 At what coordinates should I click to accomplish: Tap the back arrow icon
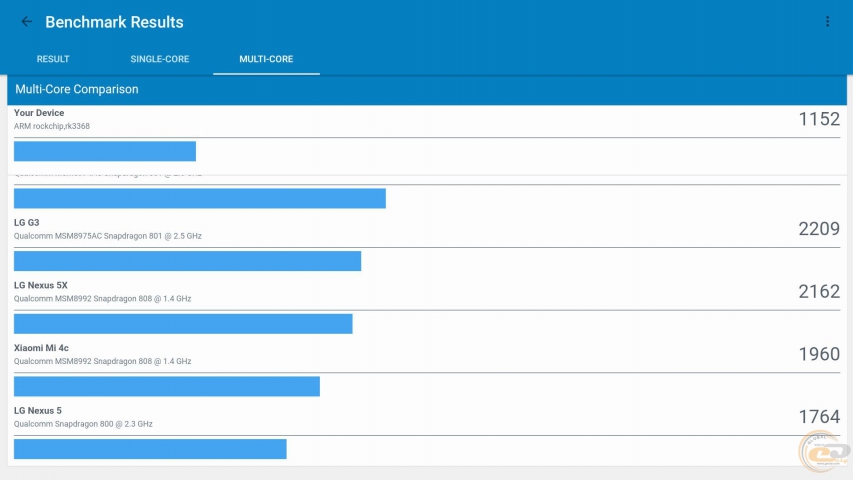tap(26, 22)
